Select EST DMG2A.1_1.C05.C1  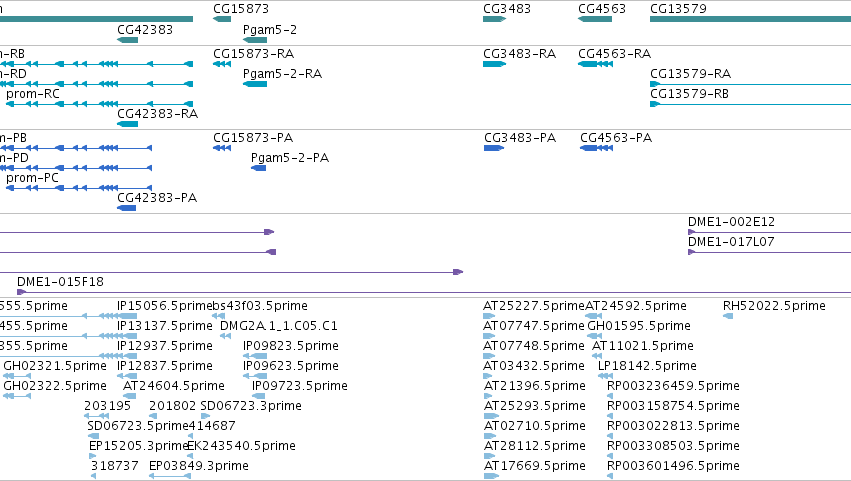pos(225,336)
